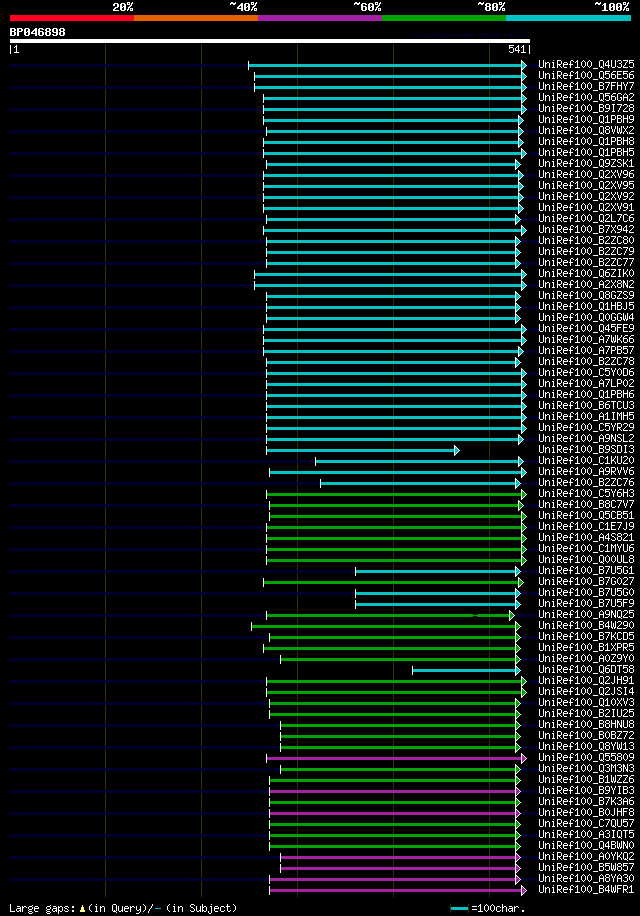Click the UniRef100_A4S821 label
Image resolution: width=640 pixels, height=916 pixels.
(586, 537)
